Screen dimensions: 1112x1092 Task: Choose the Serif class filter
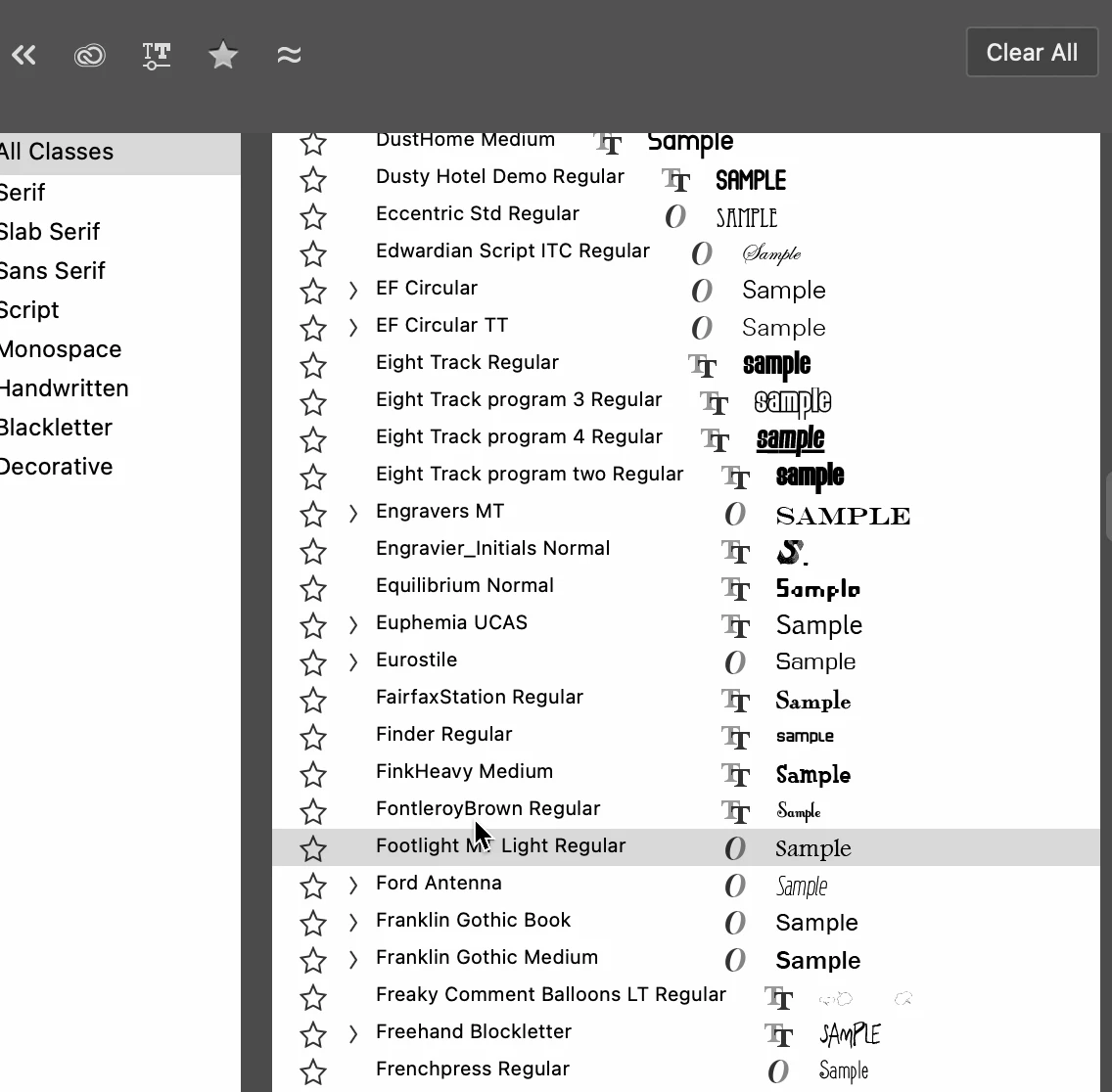tap(23, 192)
